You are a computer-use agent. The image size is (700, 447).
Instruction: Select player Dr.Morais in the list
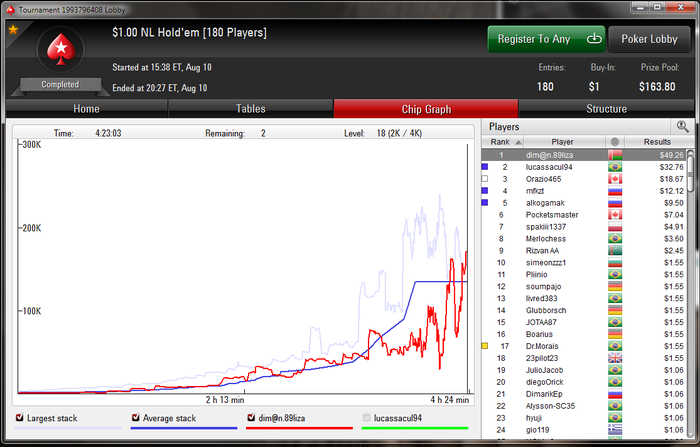coord(583,346)
